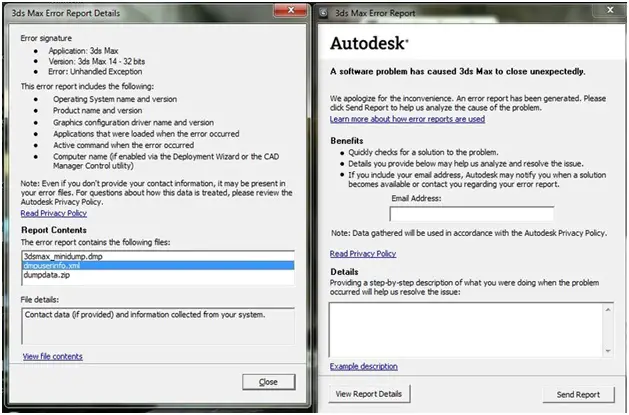Open the View file contents link
This screenshot has width=629, height=415.
pyautogui.click(x=53, y=356)
